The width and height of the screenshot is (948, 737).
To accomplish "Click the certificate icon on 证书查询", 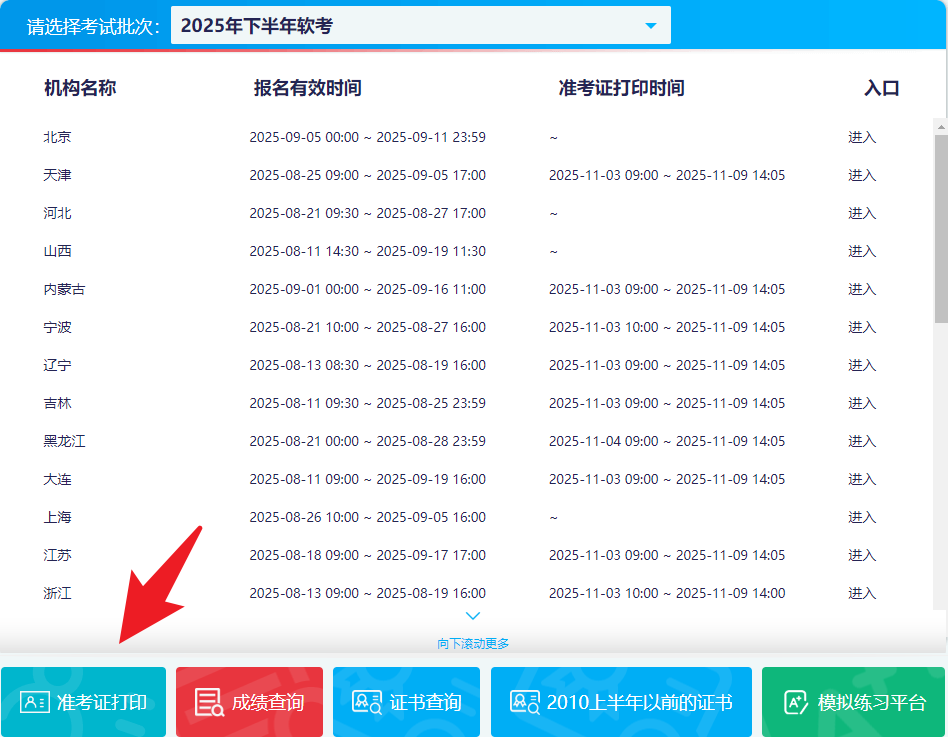I will pyautogui.click(x=366, y=702).
